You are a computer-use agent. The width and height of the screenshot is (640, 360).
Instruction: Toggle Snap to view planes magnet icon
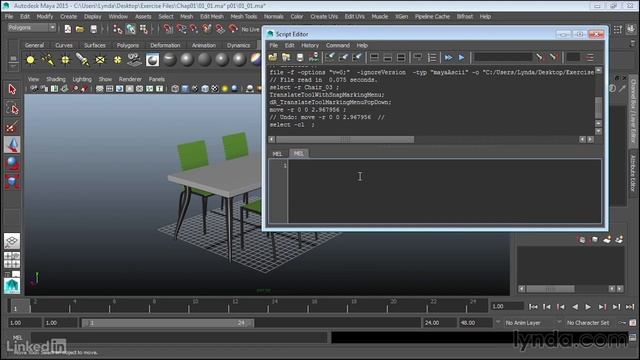(220, 29)
